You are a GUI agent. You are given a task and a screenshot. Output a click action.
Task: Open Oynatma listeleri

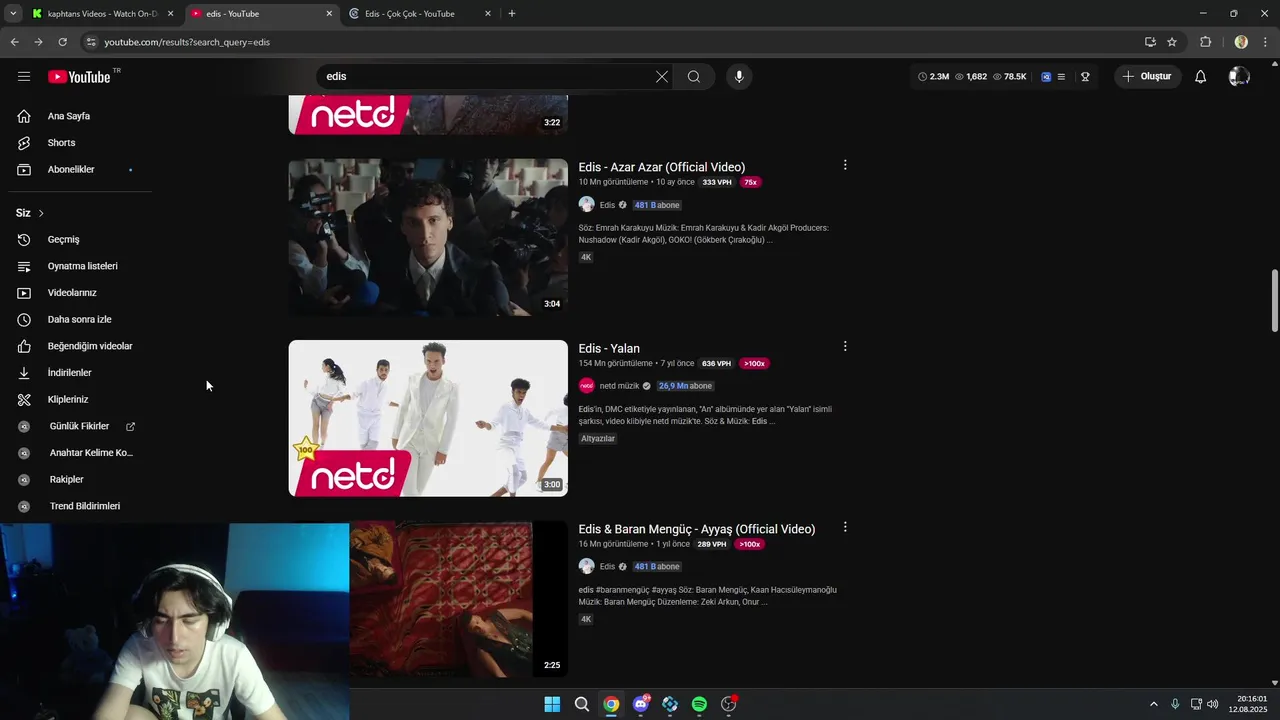[x=80, y=266]
